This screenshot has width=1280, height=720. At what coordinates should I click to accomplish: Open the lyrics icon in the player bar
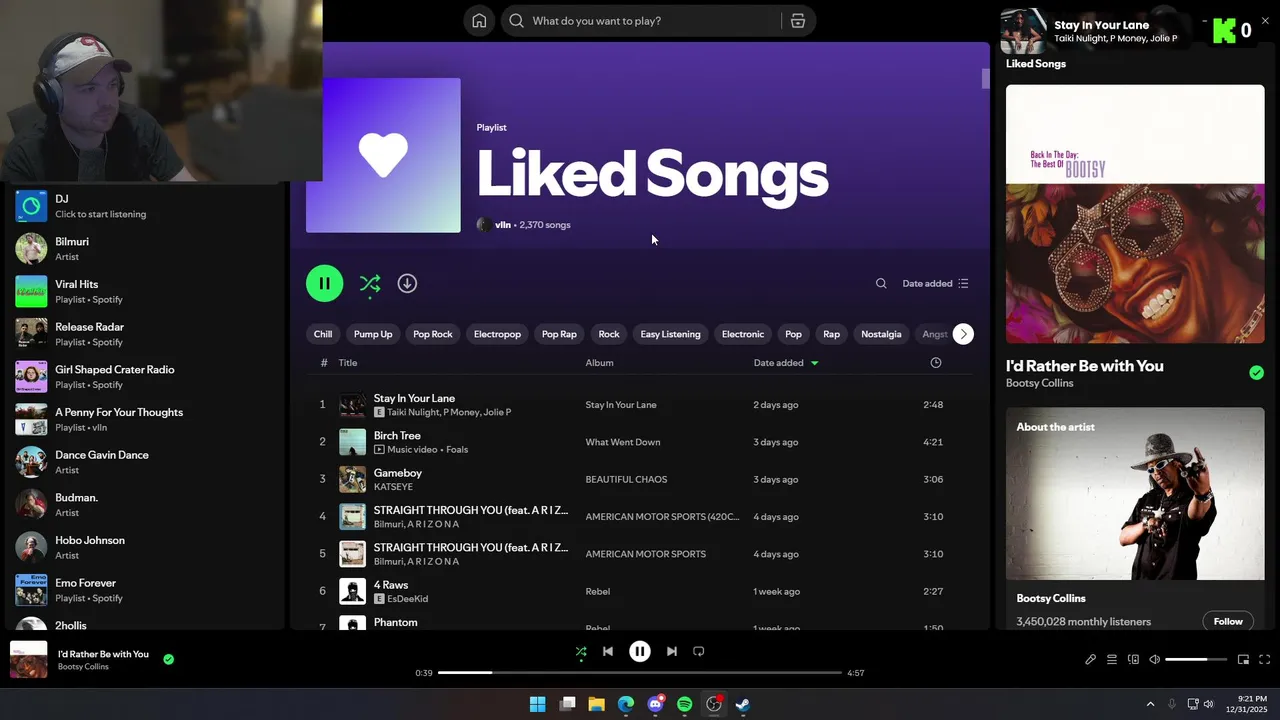1091,659
